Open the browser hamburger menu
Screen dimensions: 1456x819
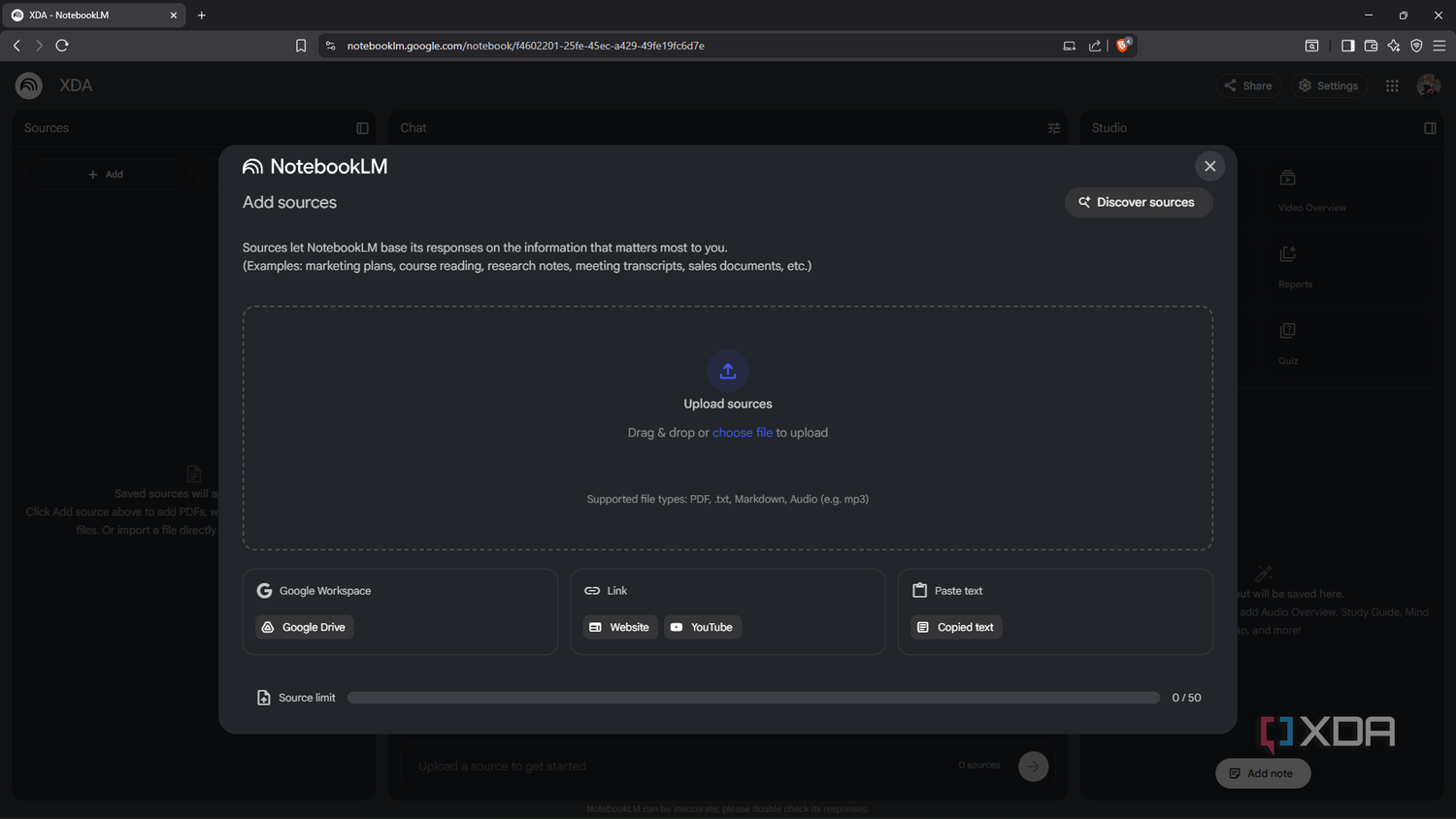[1439, 46]
